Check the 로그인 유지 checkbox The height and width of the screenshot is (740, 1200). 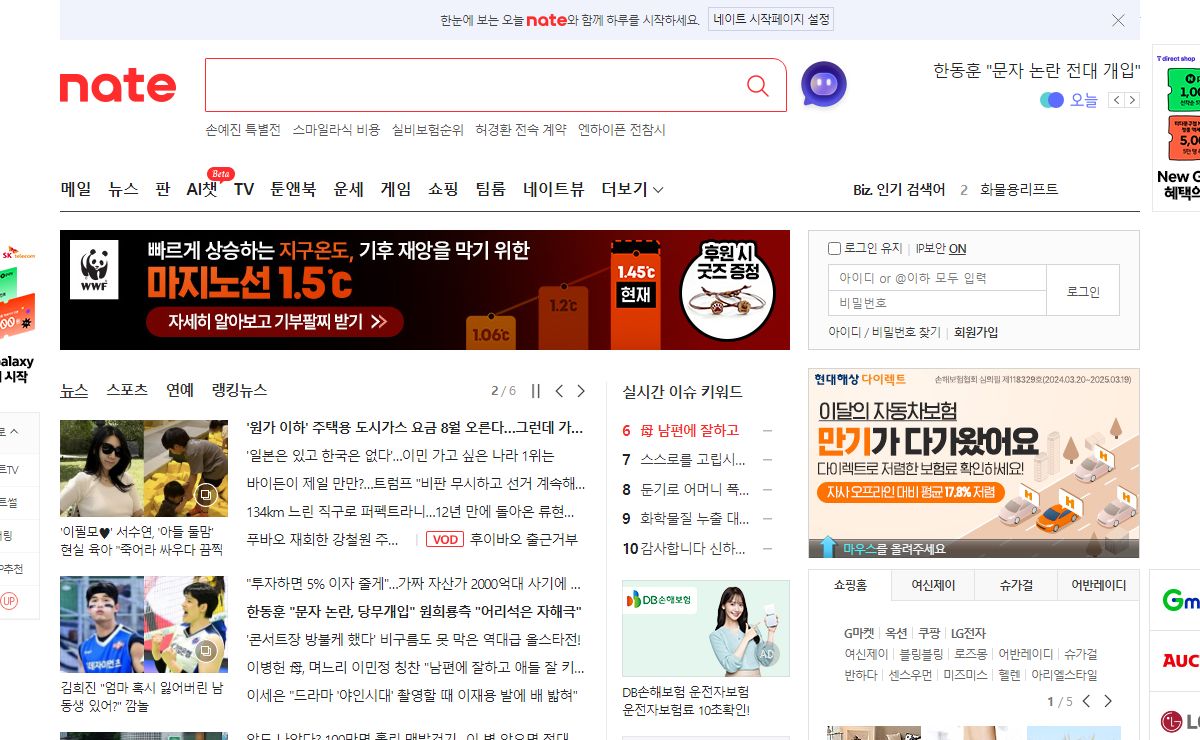835,248
